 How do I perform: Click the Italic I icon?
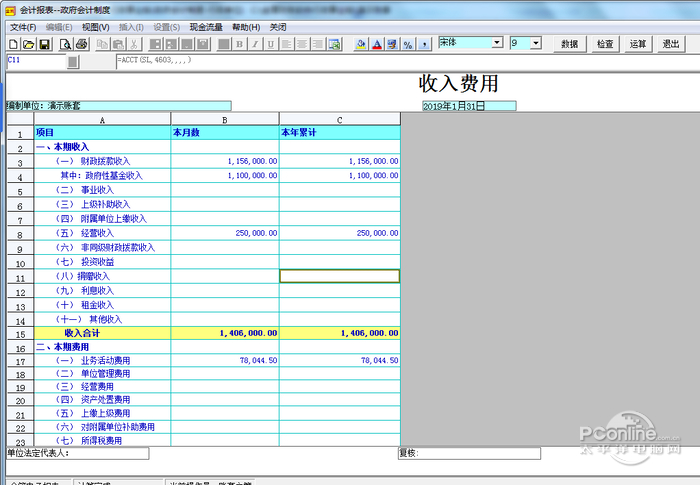(255, 44)
